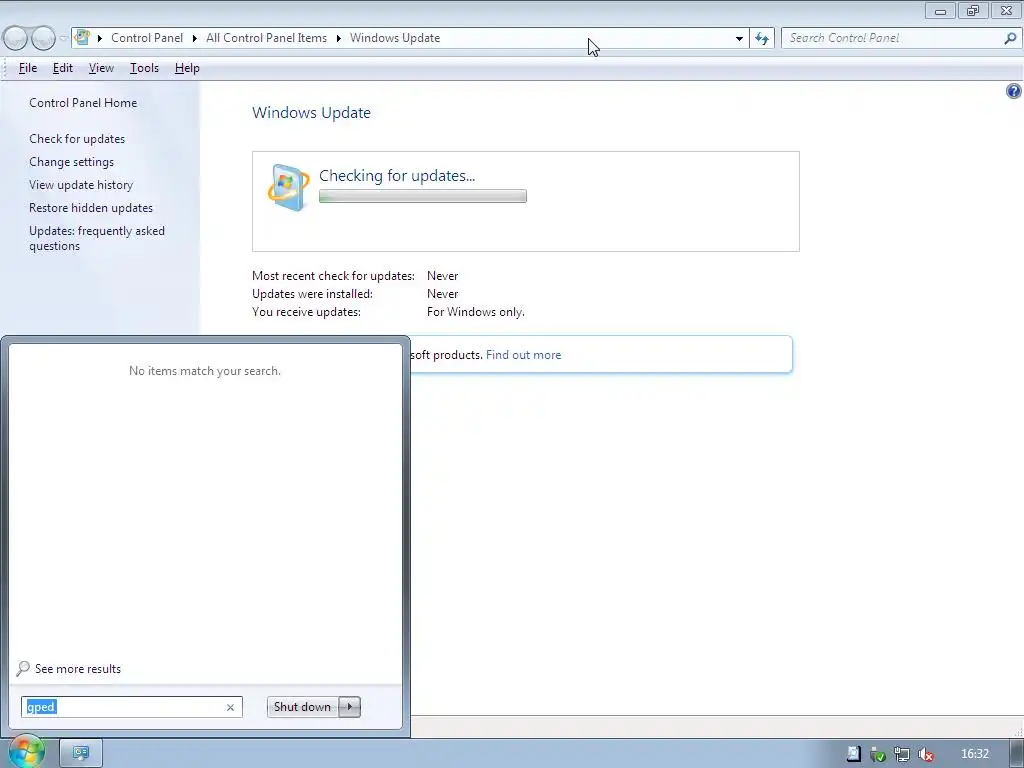Click the Control Panel icon in address bar
1024x768 pixels.
coord(82,37)
